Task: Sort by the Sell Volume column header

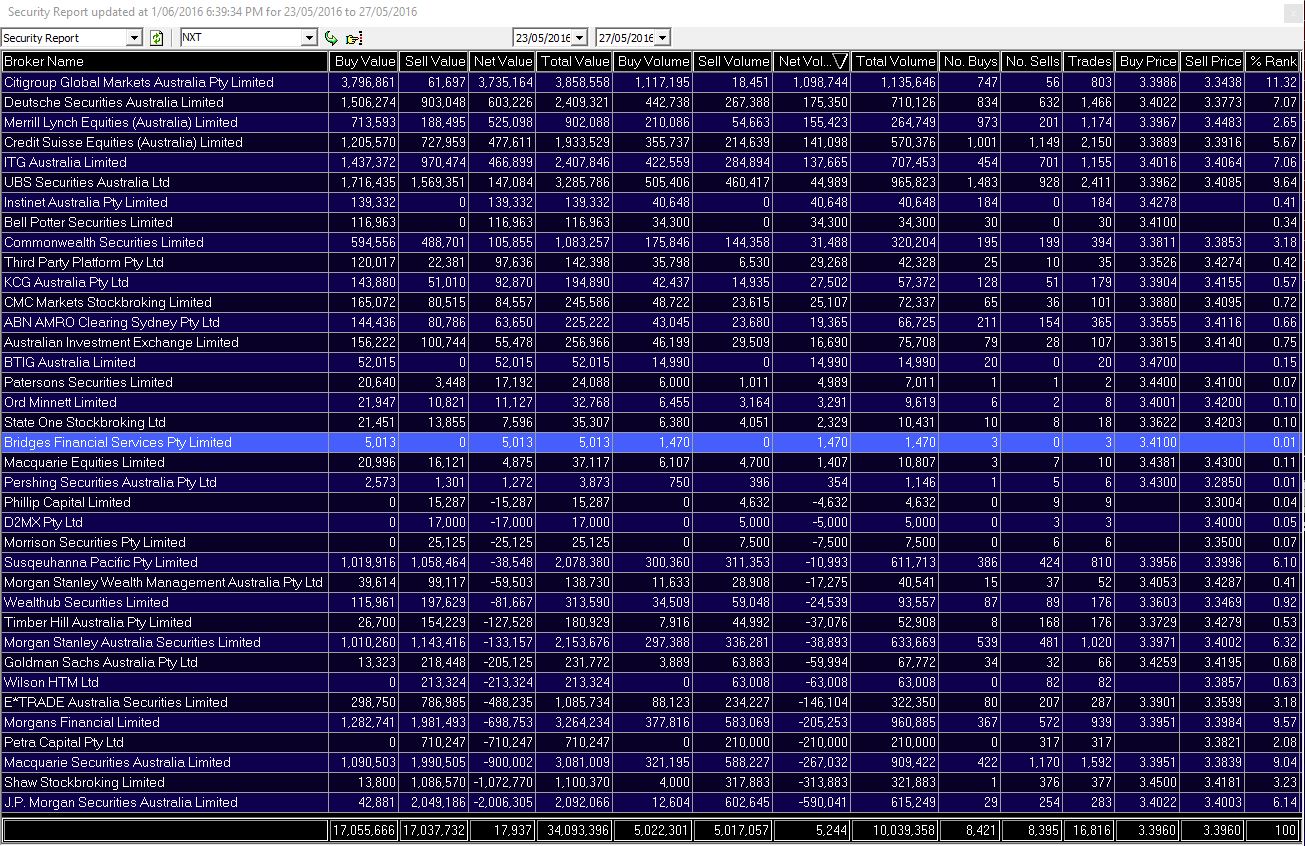Action: (x=733, y=62)
